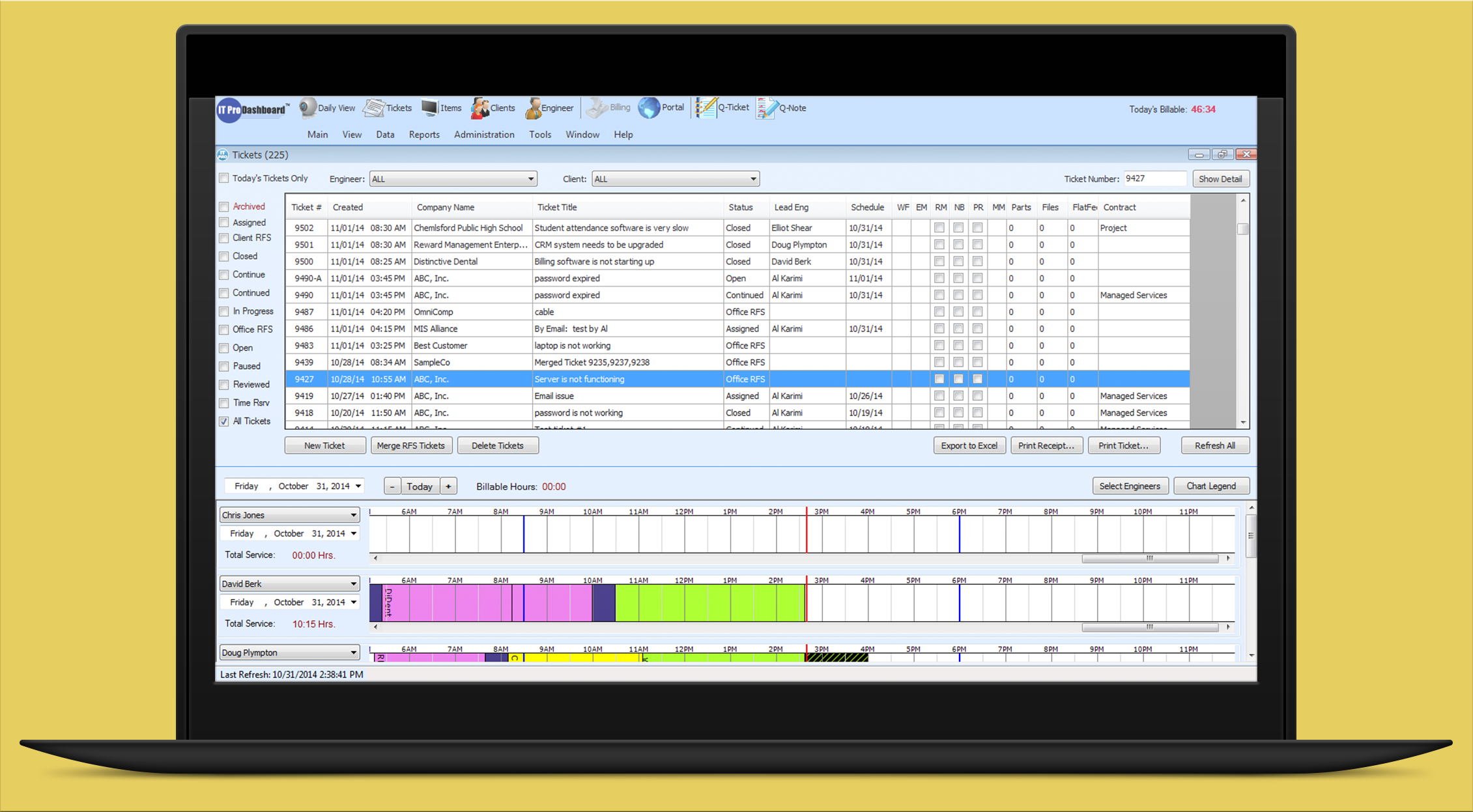Open the Administration menu
The width and height of the screenshot is (1473, 812).
pyautogui.click(x=484, y=135)
